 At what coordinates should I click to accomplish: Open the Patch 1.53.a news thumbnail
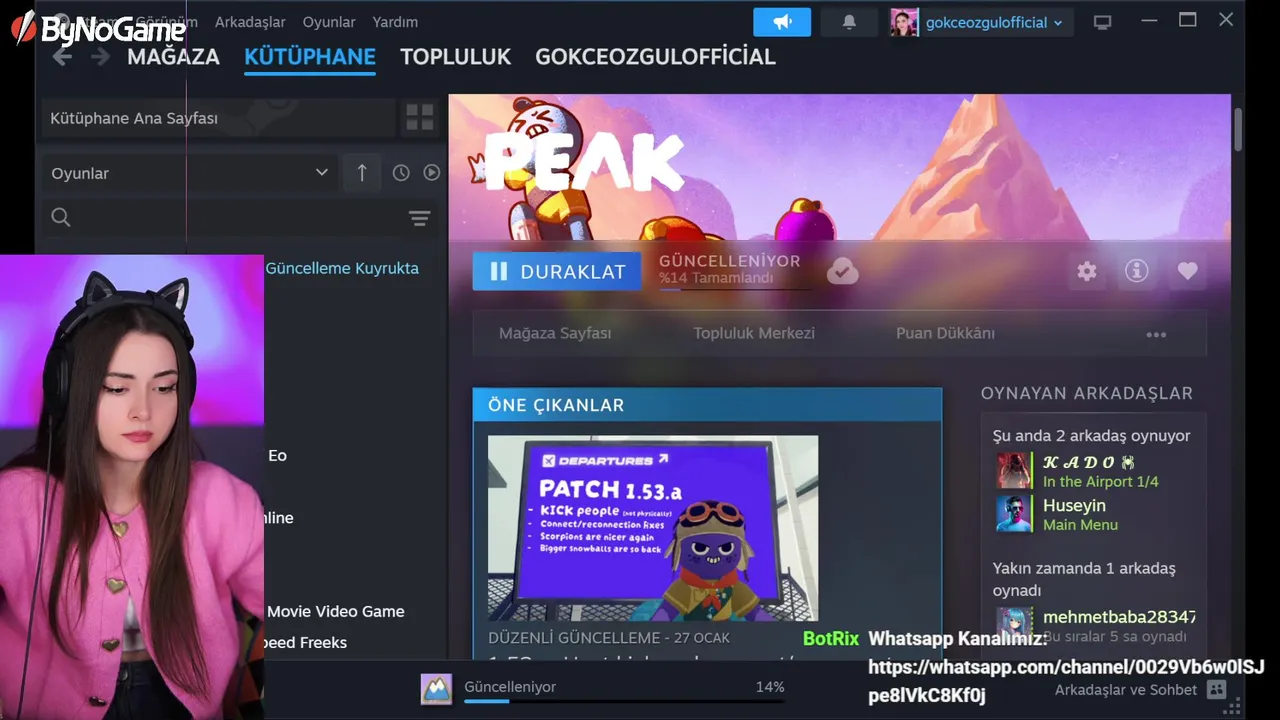tap(653, 528)
